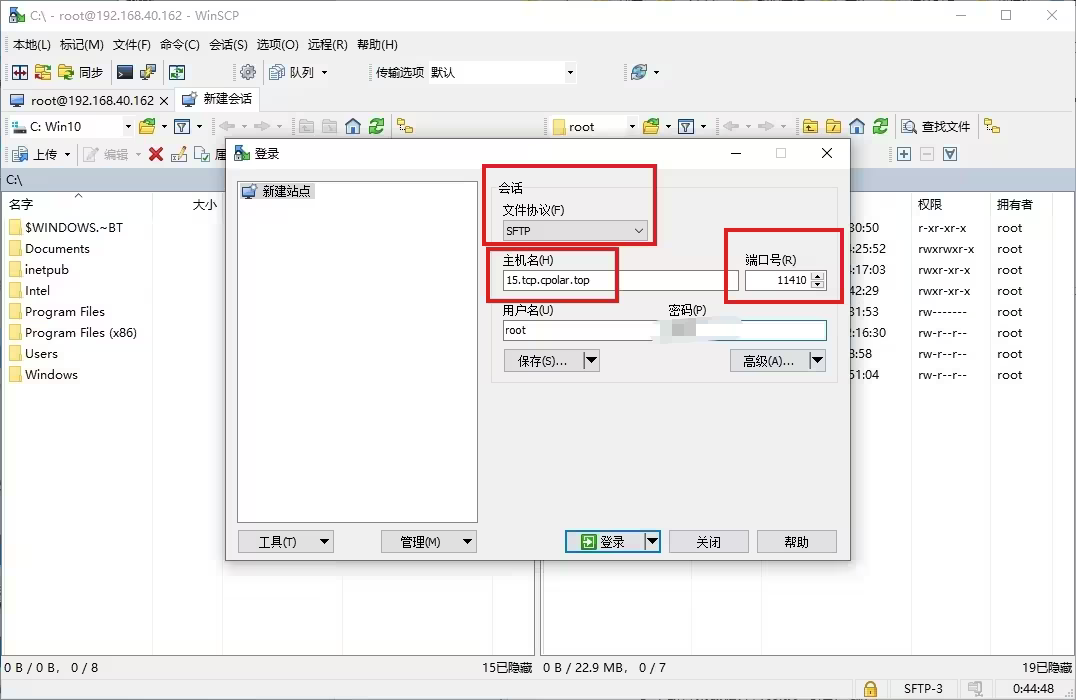The height and width of the screenshot is (700, 1076).
Task: Click the select files plus icon
Action: pos(904,154)
